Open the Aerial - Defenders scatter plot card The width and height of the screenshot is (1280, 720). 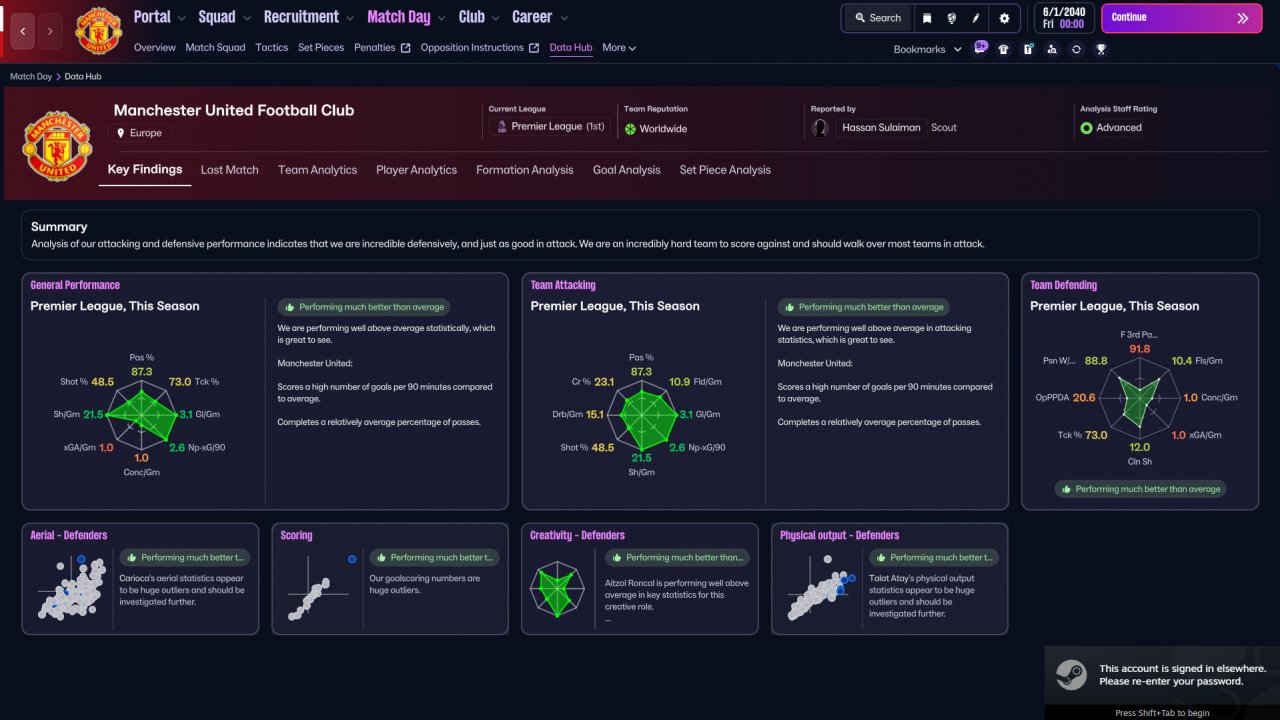140,579
